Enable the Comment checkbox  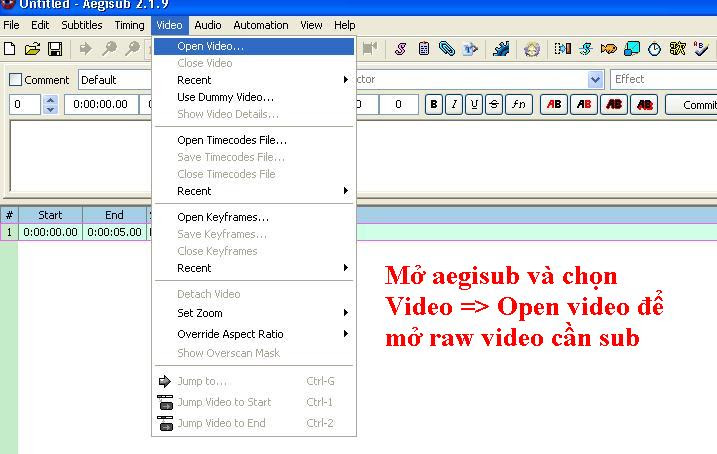point(15,80)
